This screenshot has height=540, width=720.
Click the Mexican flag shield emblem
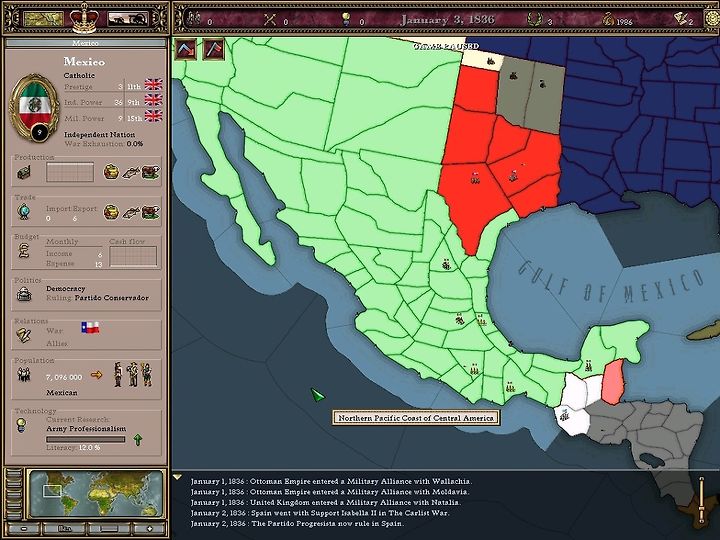(34, 107)
